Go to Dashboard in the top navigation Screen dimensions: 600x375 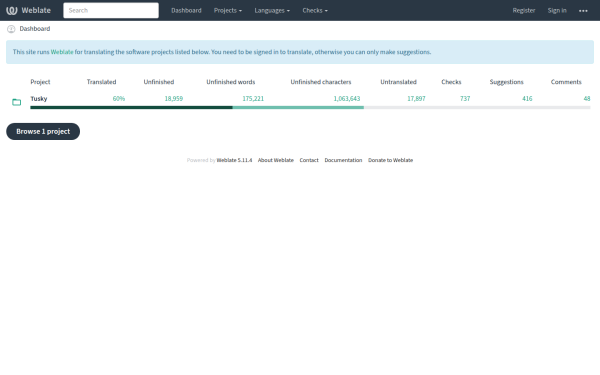[186, 10]
